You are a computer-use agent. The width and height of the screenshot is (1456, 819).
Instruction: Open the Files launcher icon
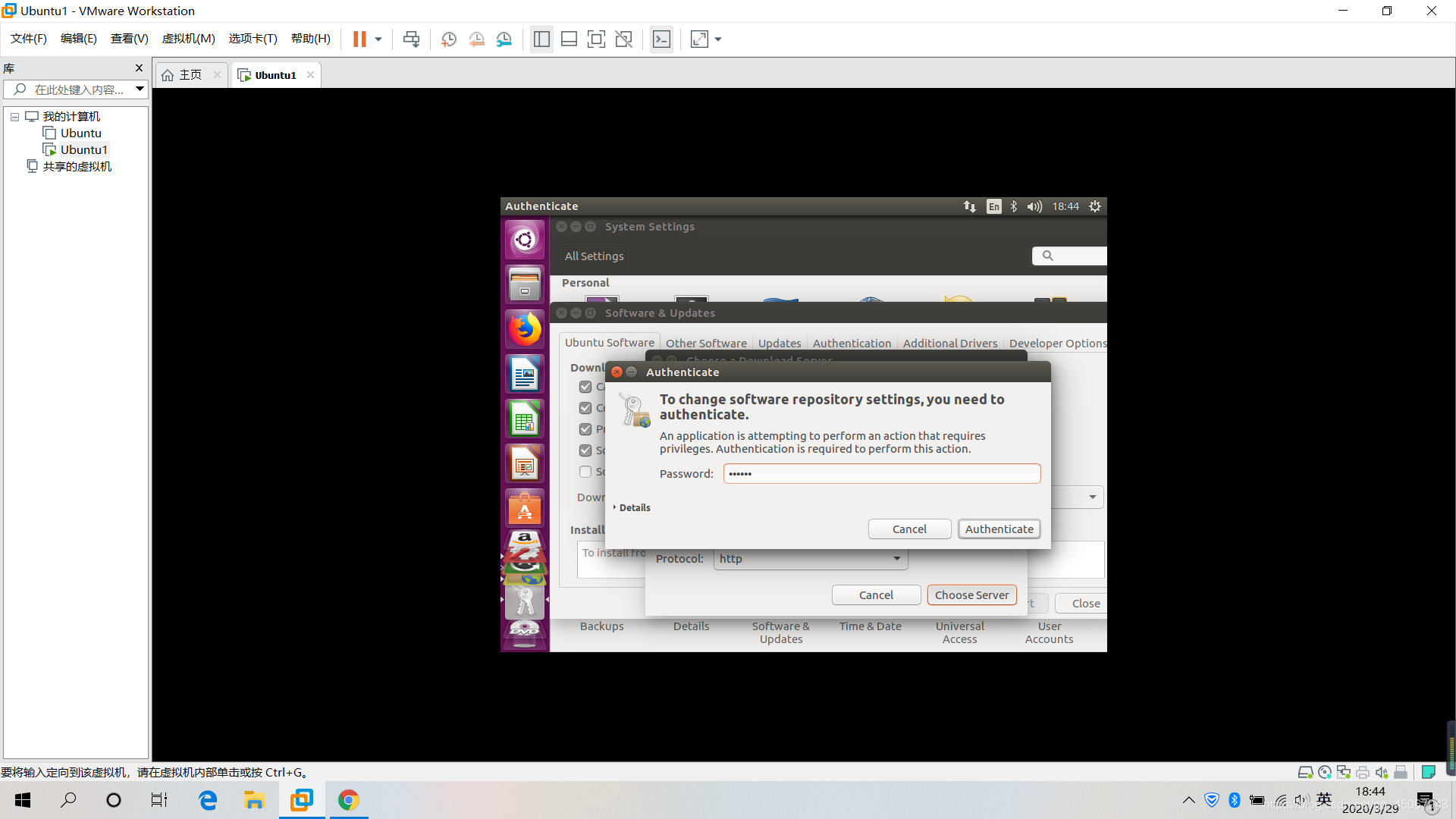(x=525, y=284)
